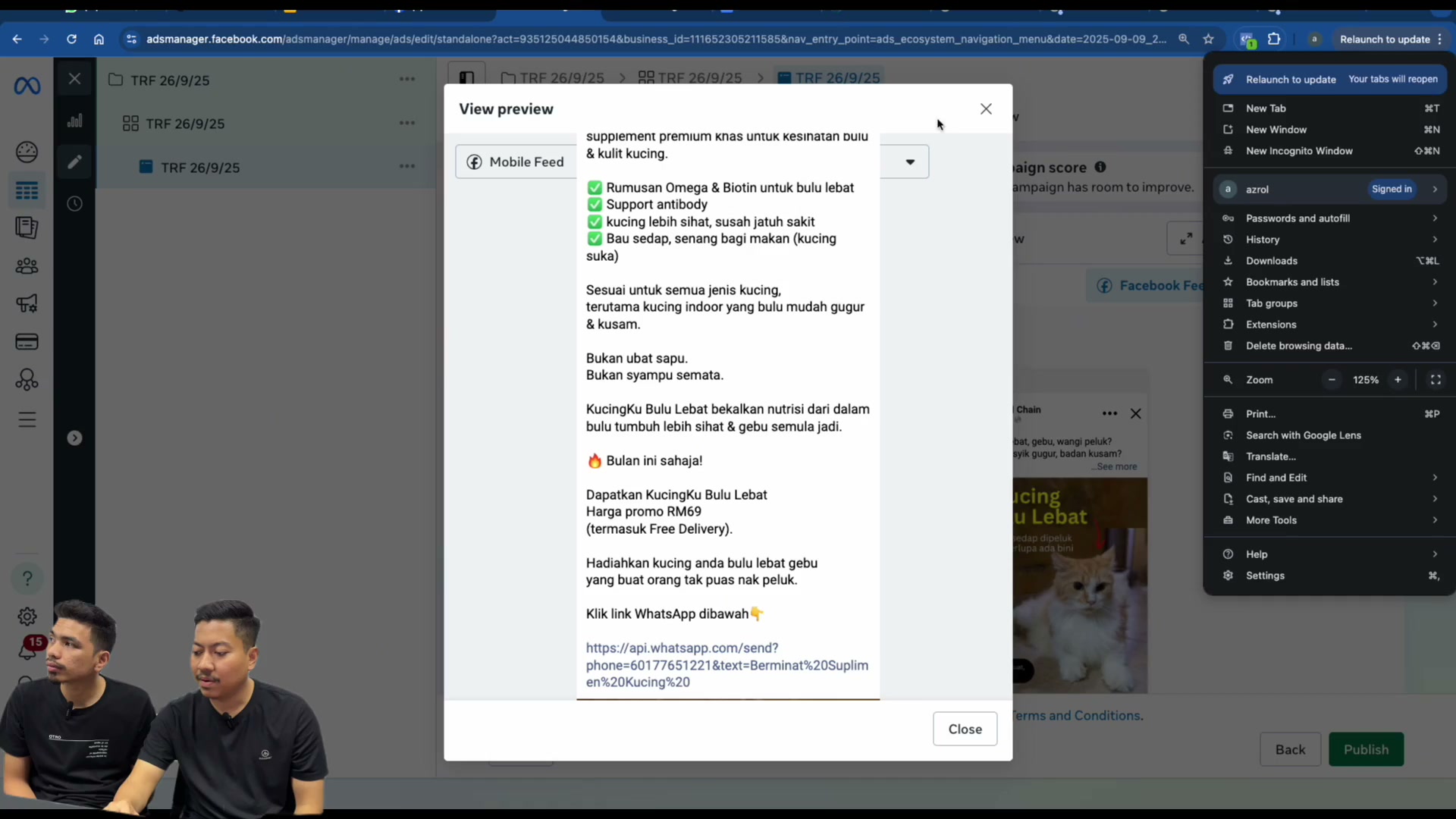Open the Meta logo home icon

point(27,86)
